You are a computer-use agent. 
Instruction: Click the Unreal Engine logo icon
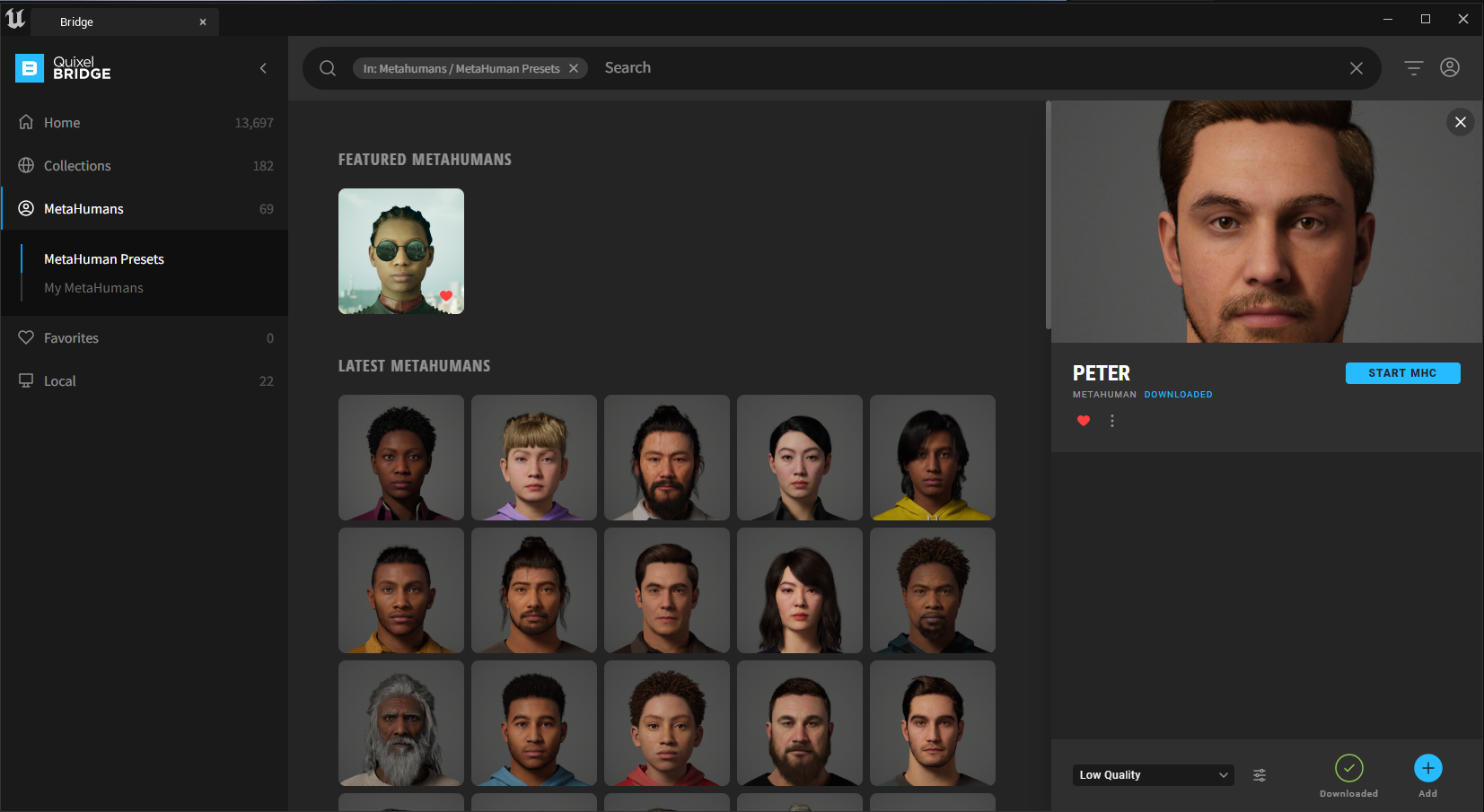[15, 19]
